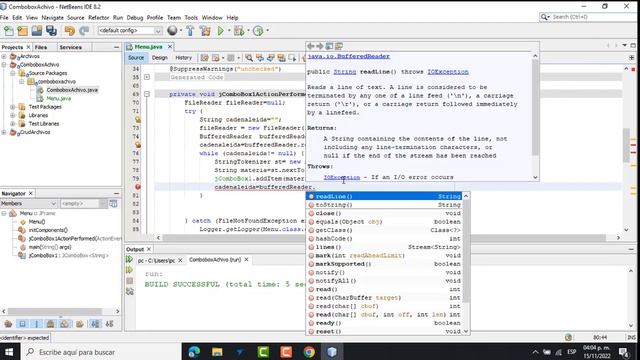
Task: Collapse the ComboboxAchivo project node
Action: click(4, 65)
